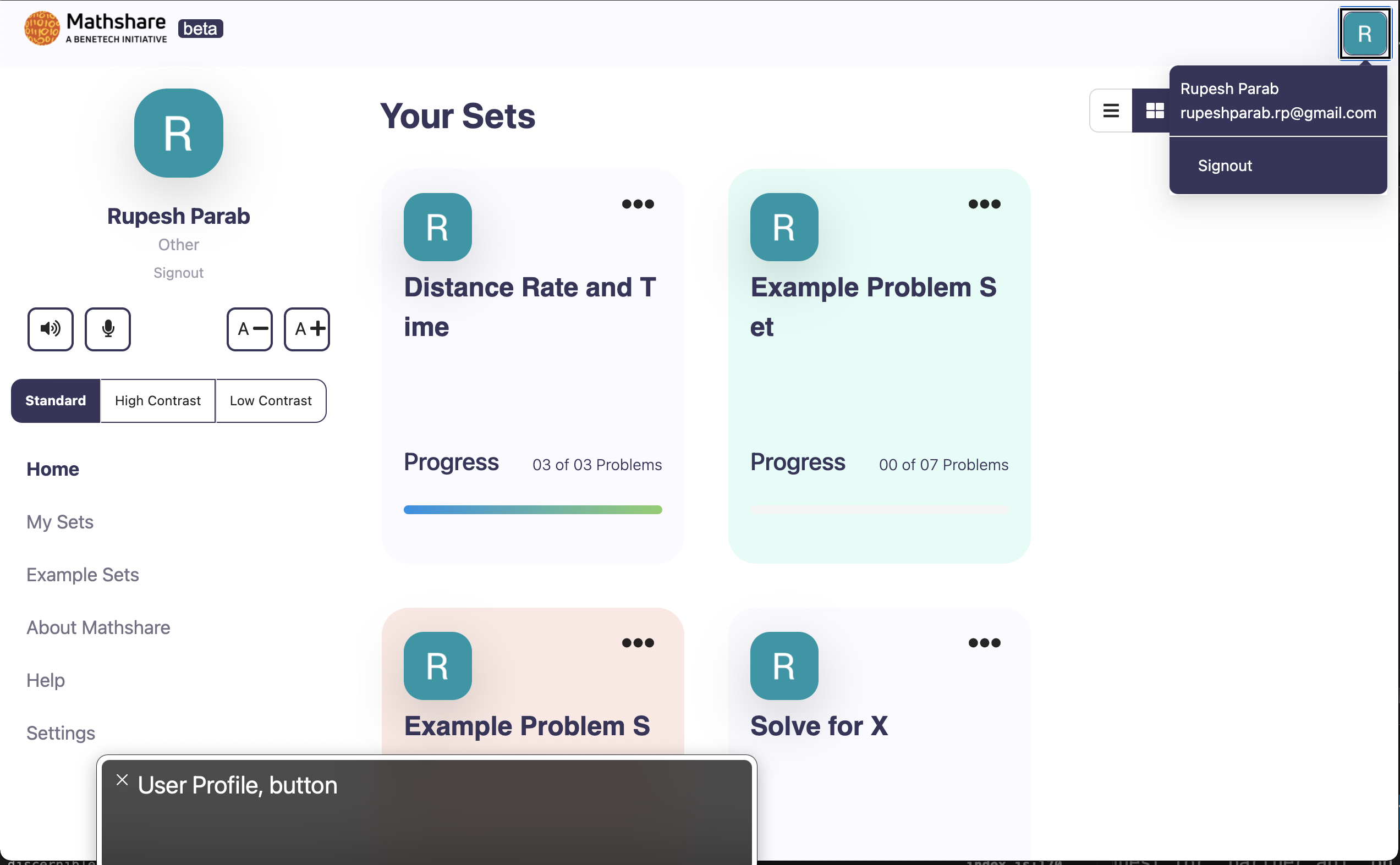Enable Low Contrast mode

click(x=270, y=400)
